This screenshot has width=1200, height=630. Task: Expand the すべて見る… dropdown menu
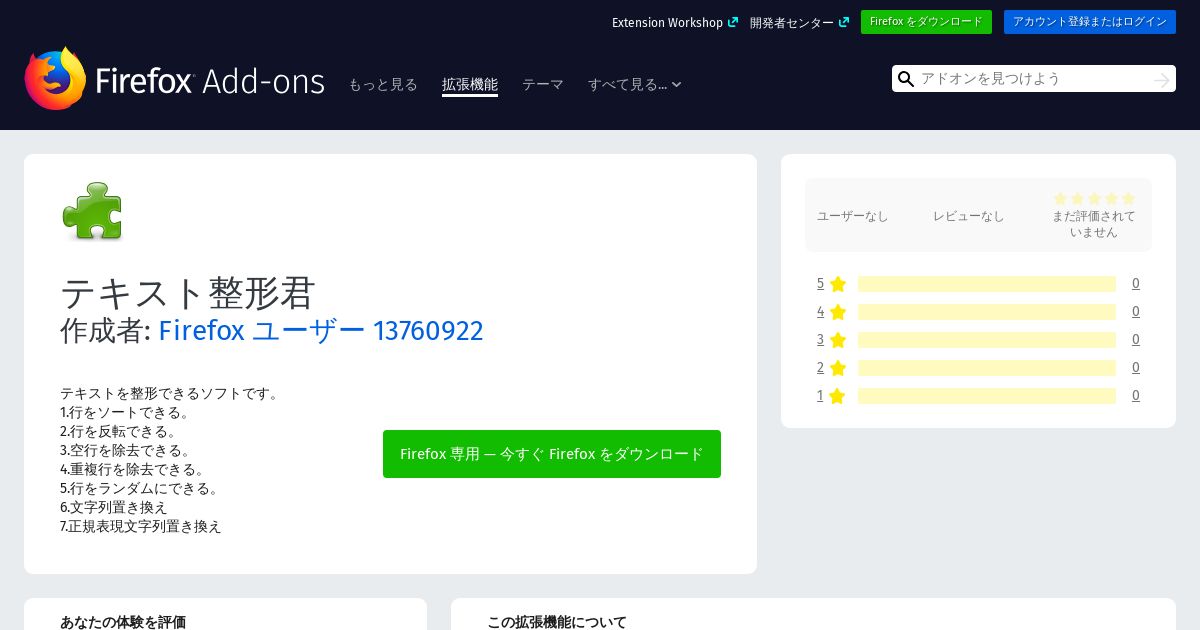(x=635, y=85)
